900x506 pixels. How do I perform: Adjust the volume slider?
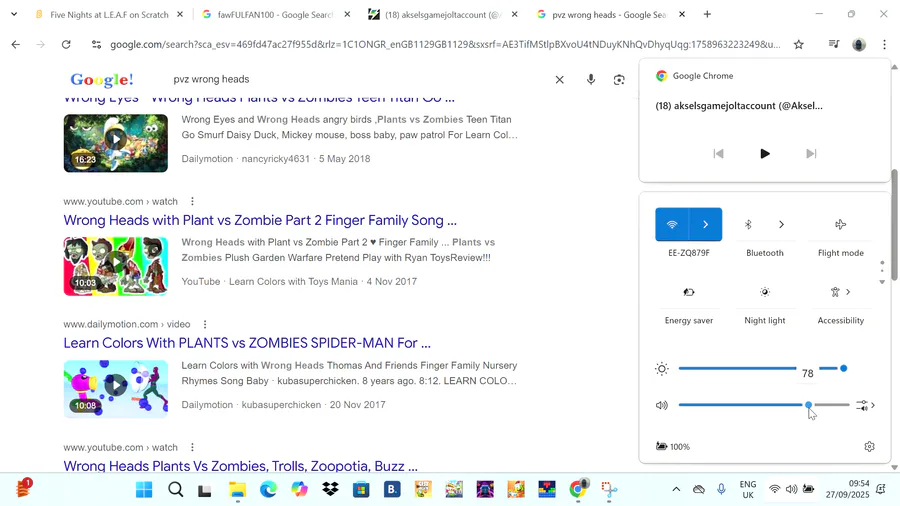coord(764,405)
